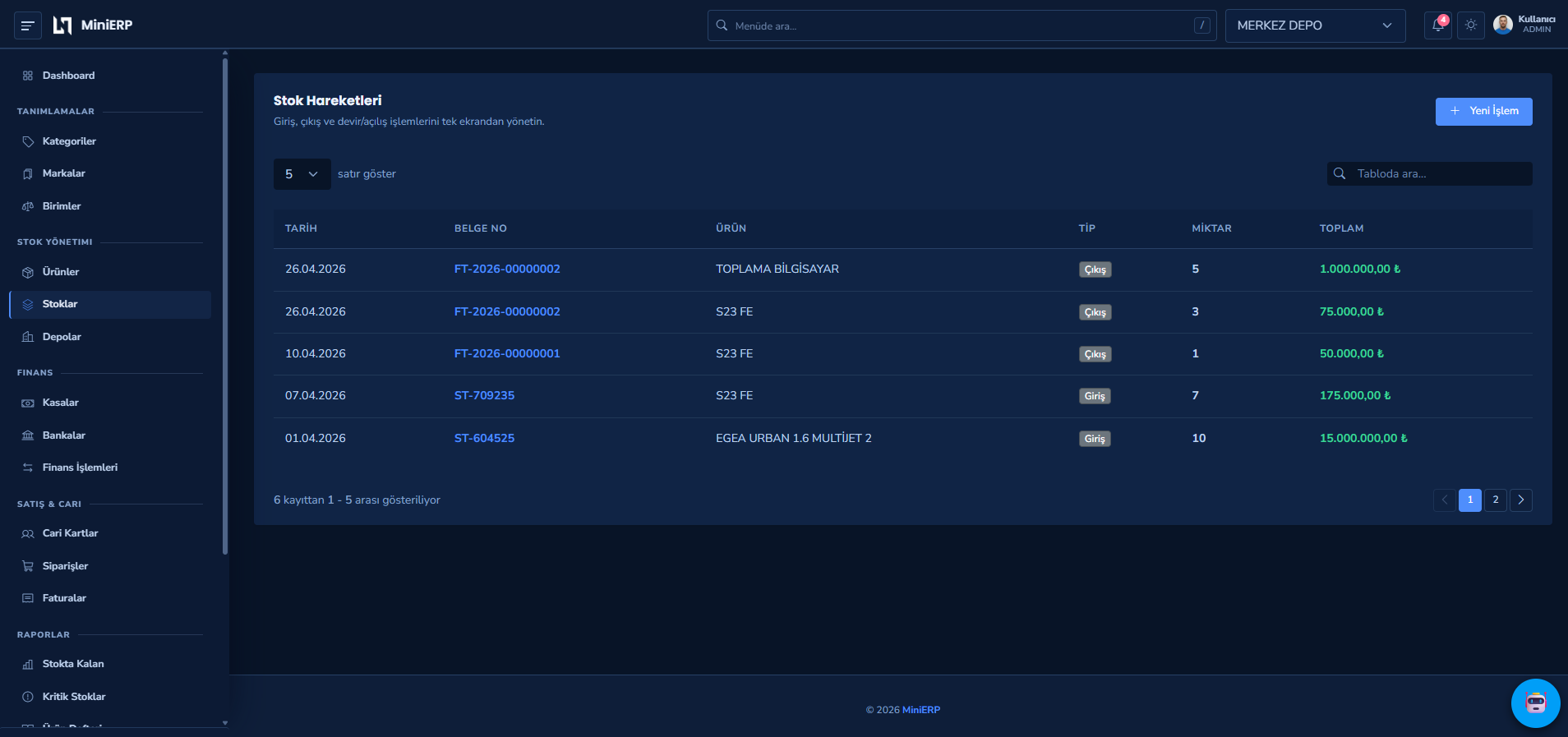The width and height of the screenshot is (1568, 737).
Task: Click the Bankalar bank icon
Action: pyautogui.click(x=28, y=435)
